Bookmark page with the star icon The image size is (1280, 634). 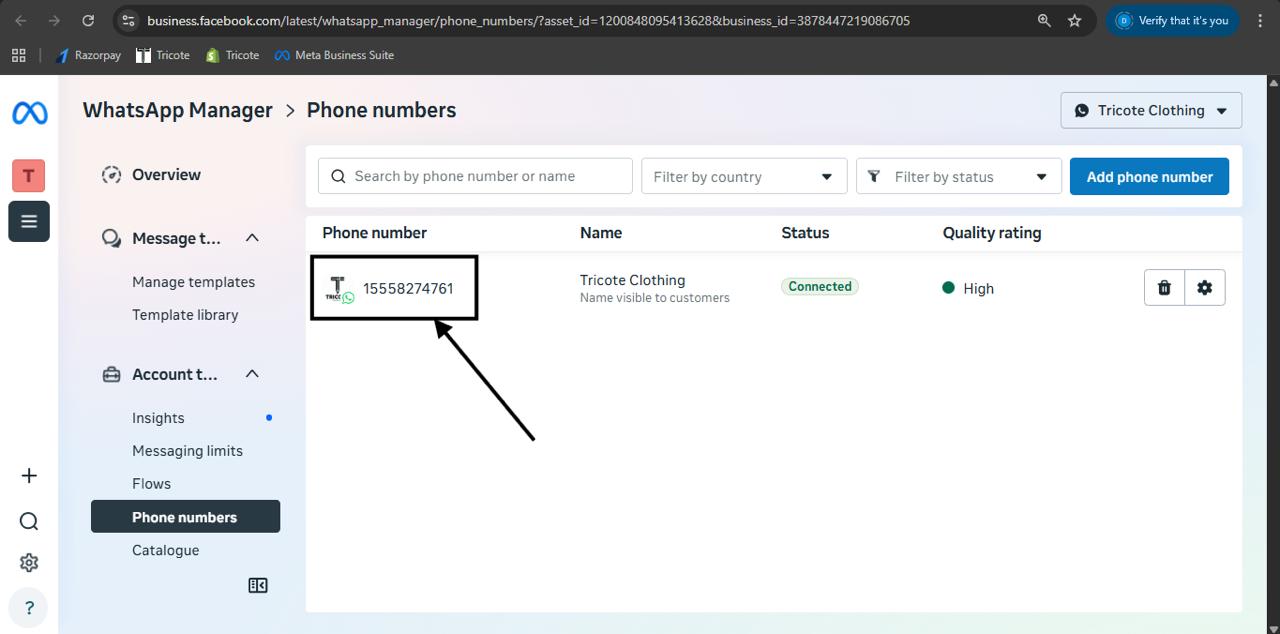pyautogui.click(x=1075, y=20)
